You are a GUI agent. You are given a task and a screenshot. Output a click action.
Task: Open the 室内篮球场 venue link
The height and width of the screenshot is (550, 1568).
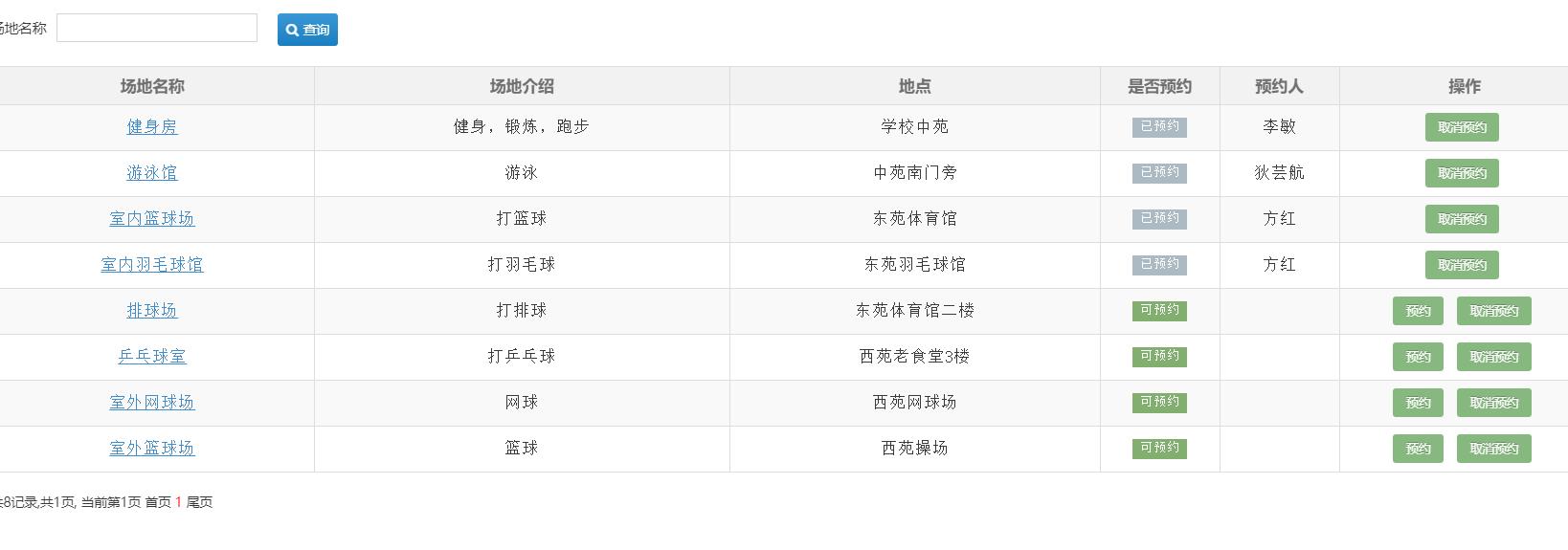pyautogui.click(x=152, y=218)
